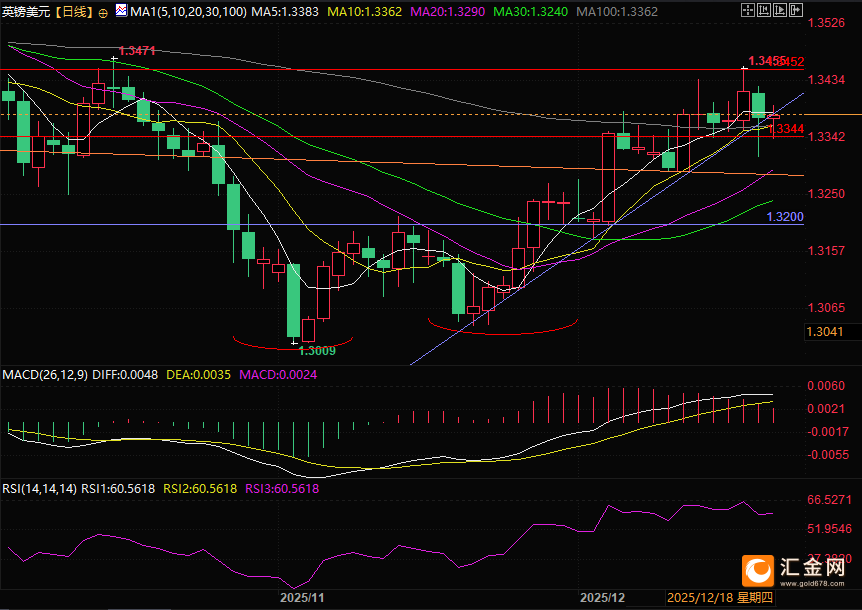This screenshot has width=862, height=610.
Task: Click the crosshair cursor icon in chart toolbar
Action: point(748,10)
